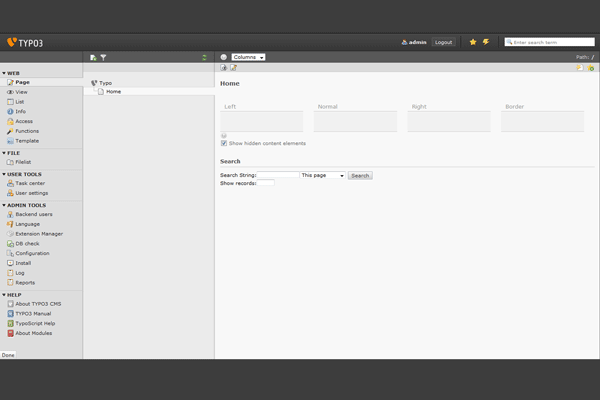Click the User settings icon

(x=10, y=193)
